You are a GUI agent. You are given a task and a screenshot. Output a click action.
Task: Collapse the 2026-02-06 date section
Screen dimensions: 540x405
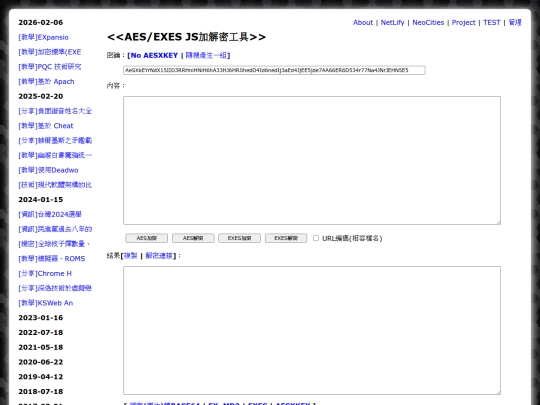click(41, 22)
